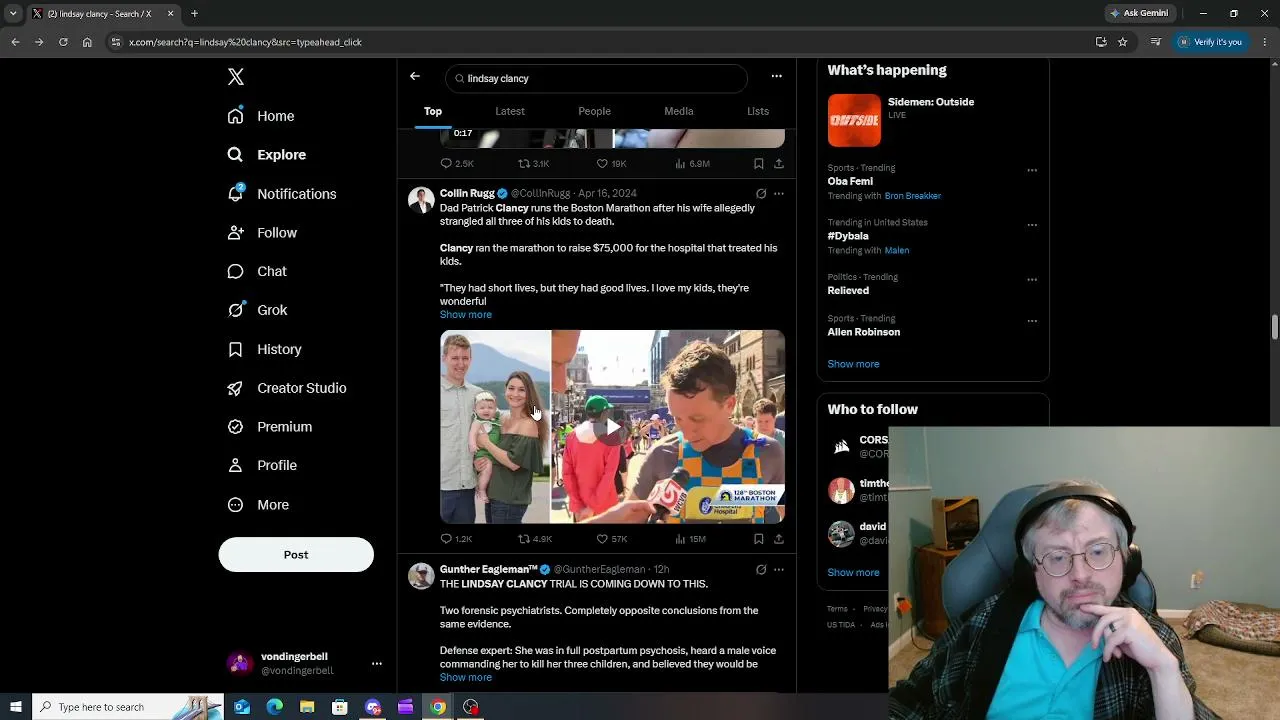This screenshot has width=1280, height=720.
Task: Click the Bron Breakker trending link
Action: [x=913, y=196]
